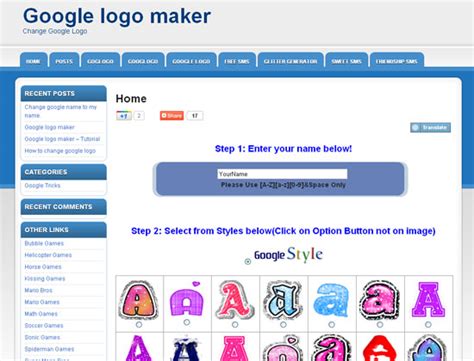Click the orange Share icon button
Image resolution: width=474 pixels, height=361 pixels.
pyautogui.click(x=172, y=116)
